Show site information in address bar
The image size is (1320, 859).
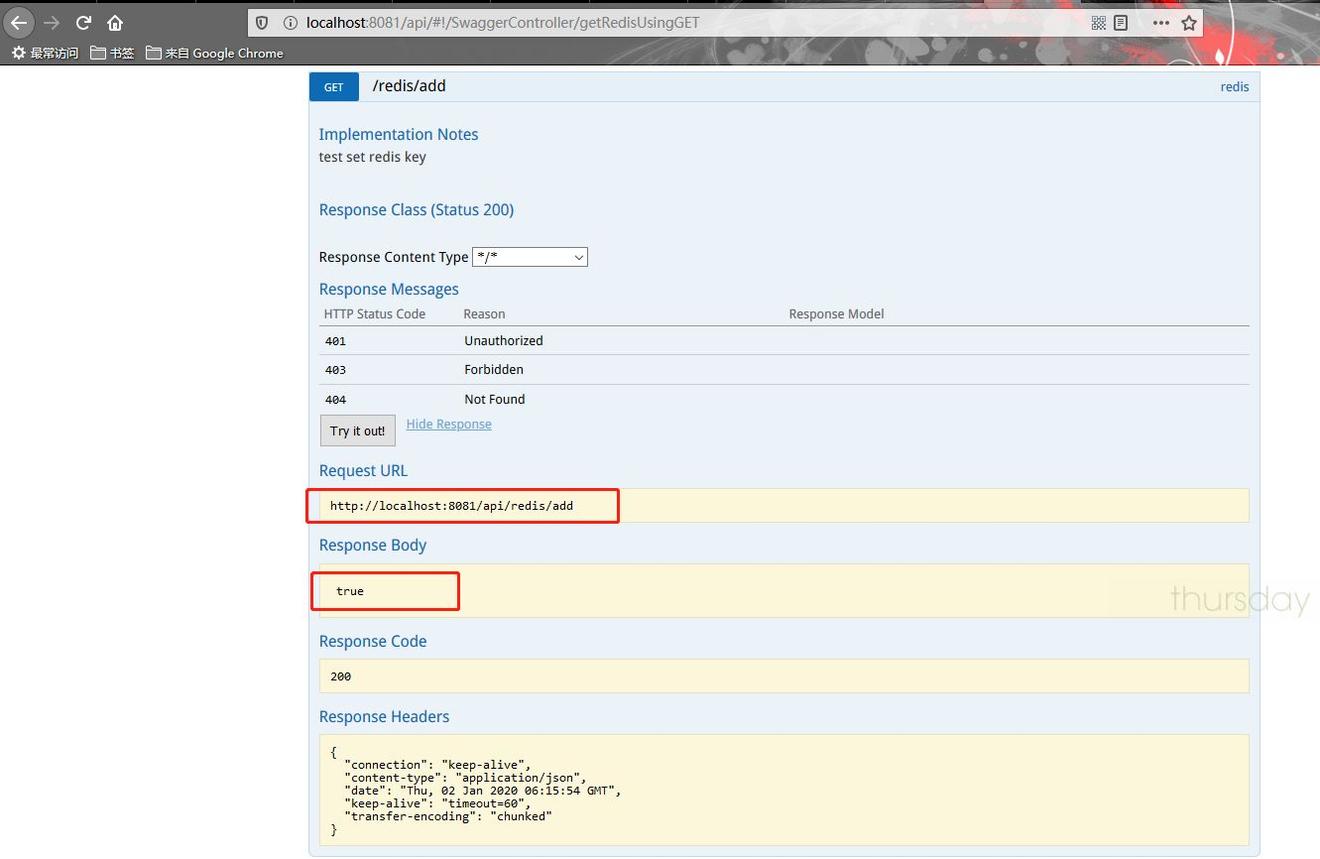tap(289, 22)
